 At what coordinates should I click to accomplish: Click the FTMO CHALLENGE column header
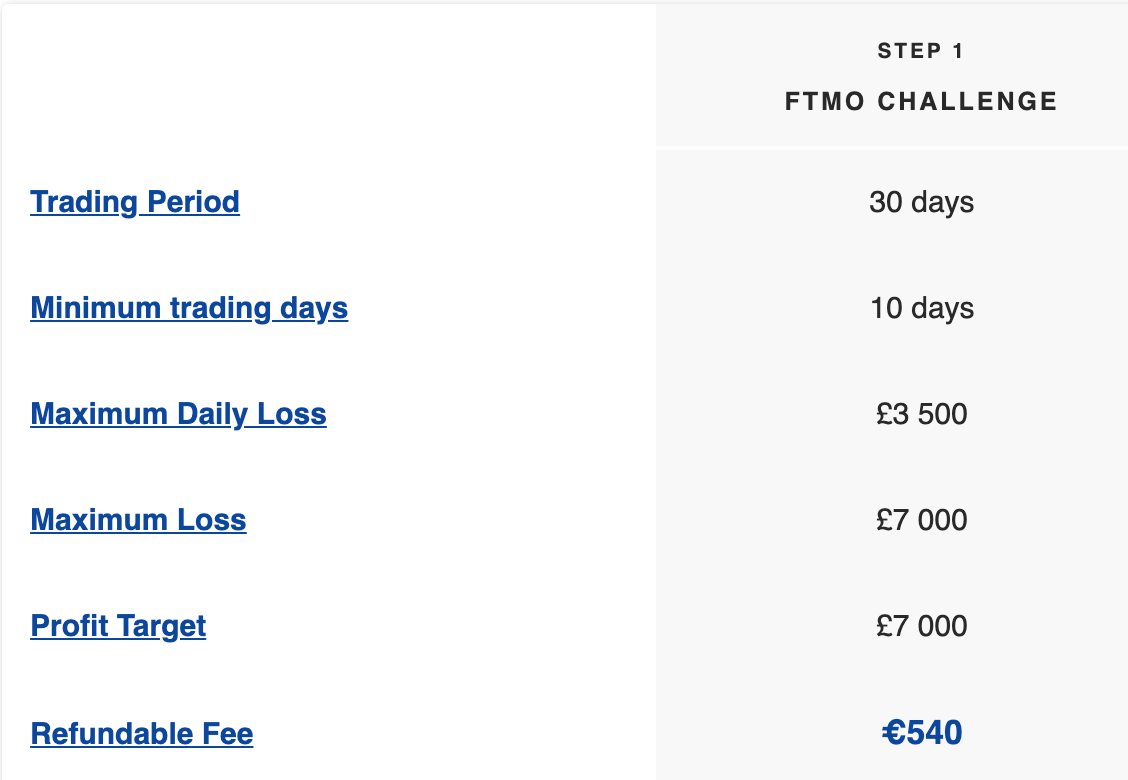[921, 101]
